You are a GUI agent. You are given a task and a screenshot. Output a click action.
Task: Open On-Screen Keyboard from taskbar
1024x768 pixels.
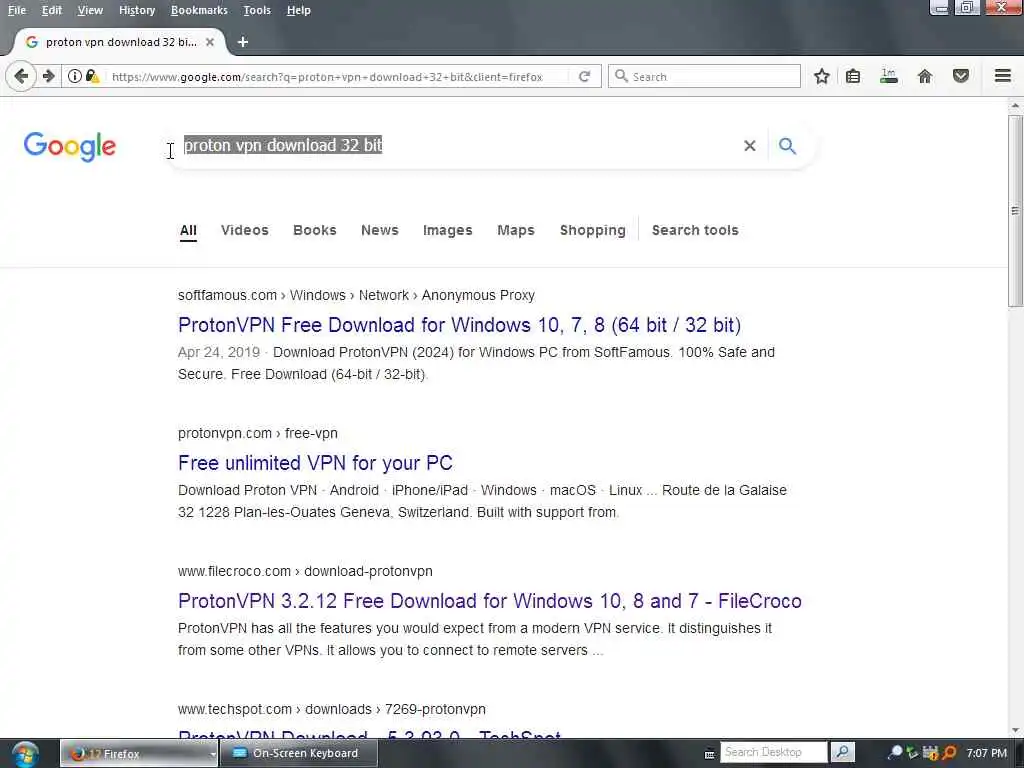coord(298,754)
